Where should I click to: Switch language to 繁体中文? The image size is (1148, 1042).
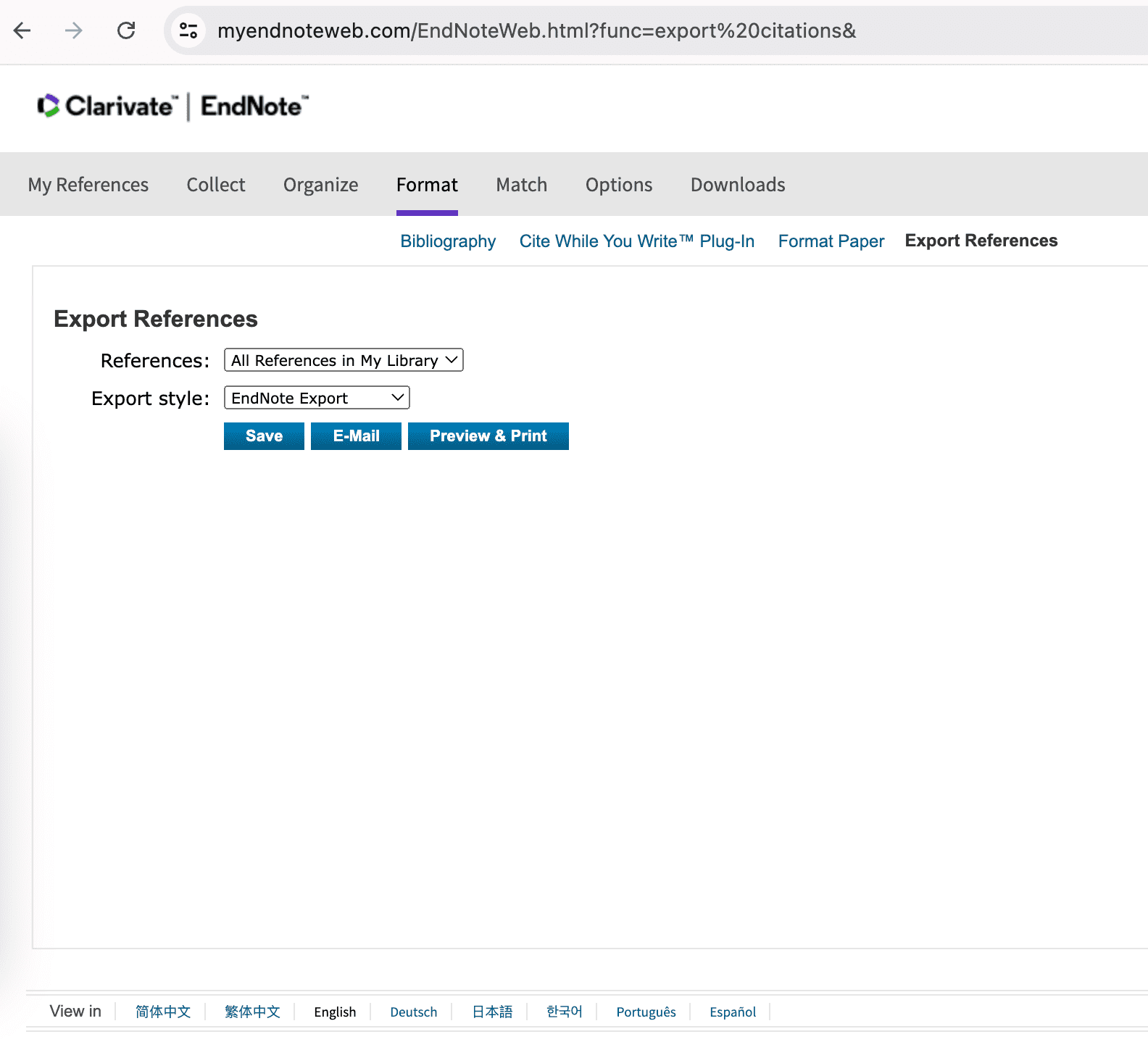252,1012
